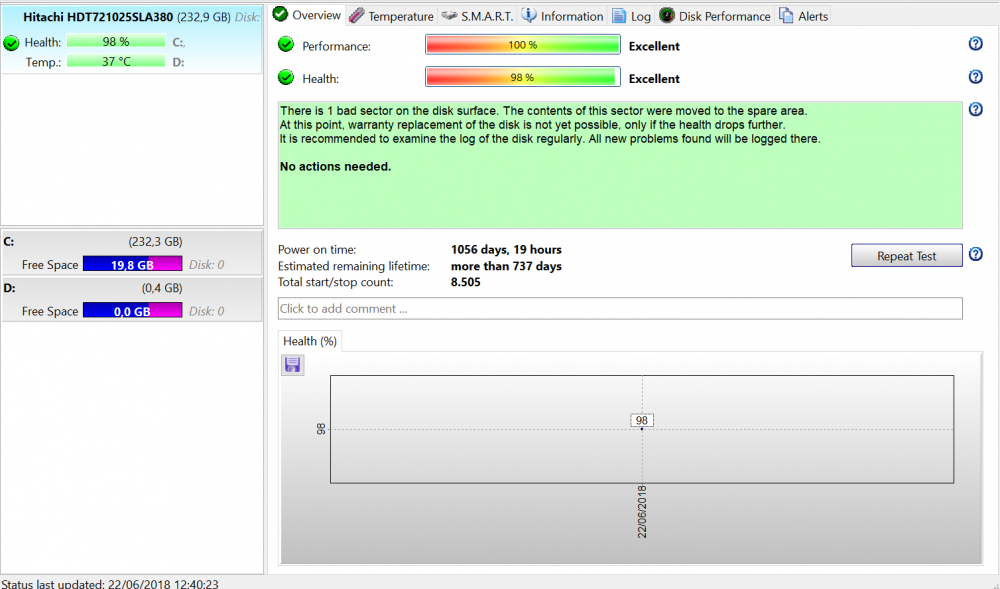This screenshot has height=589, width=1000.
Task: Click the help icon beside Health rating
Action: [x=976, y=77]
